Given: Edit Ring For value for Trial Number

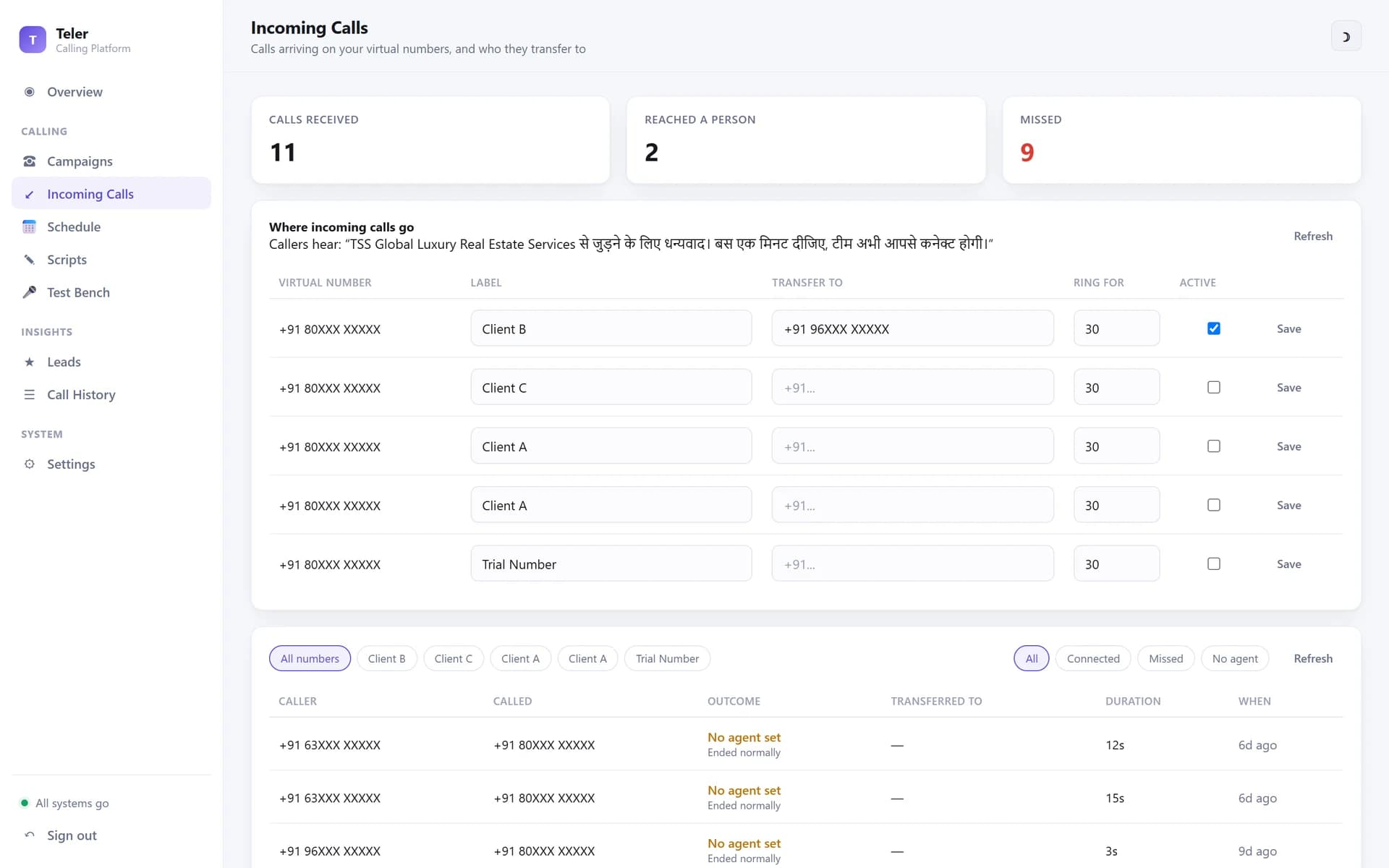Looking at the screenshot, I should pyautogui.click(x=1116, y=564).
